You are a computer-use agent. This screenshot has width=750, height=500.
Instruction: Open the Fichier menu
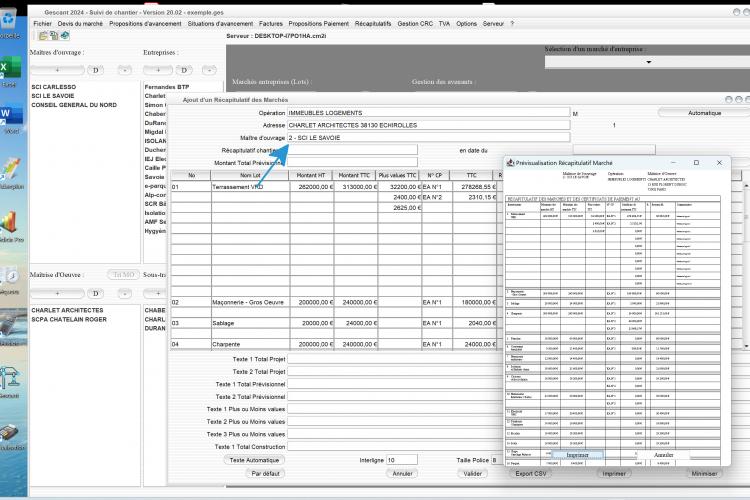tap(42, 23)
